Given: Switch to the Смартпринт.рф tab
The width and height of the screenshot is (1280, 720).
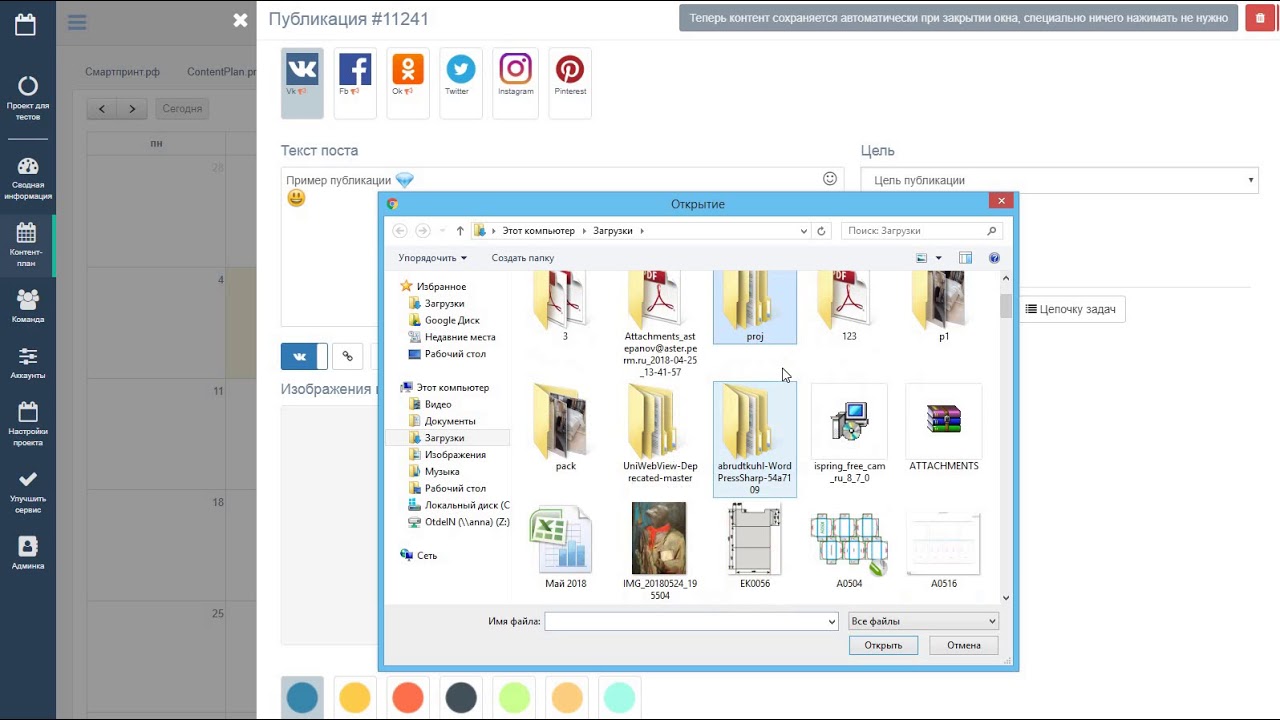Looking at the screenshot, I should click(122, 72).
